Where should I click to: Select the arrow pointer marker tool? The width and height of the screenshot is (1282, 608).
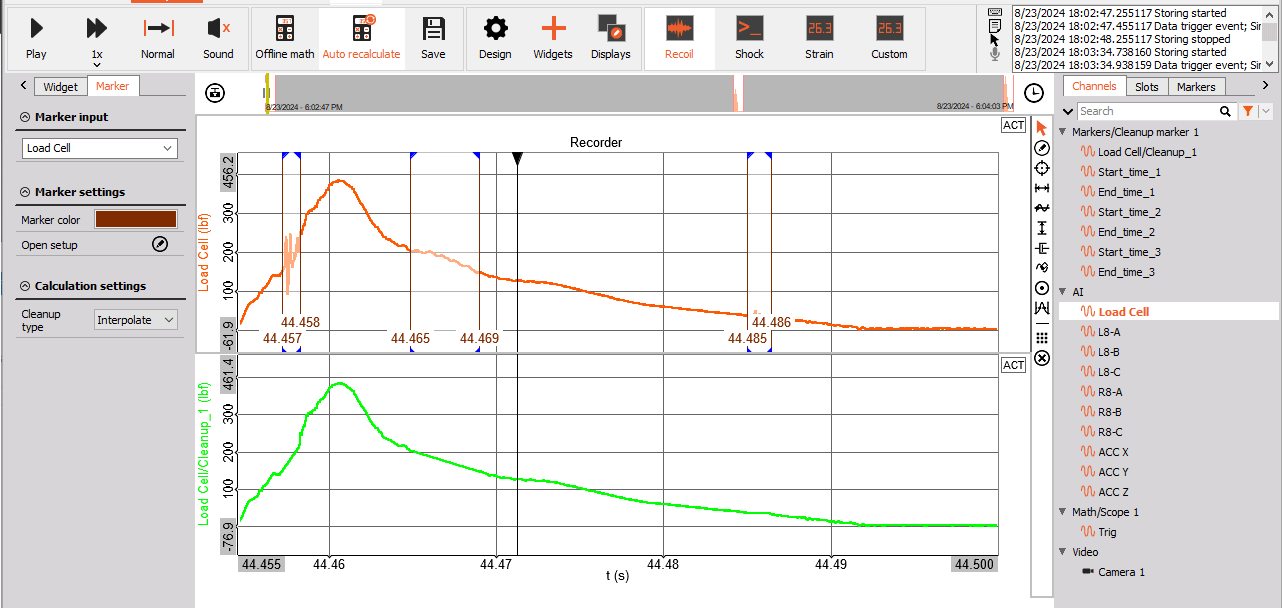coord(1042,128)
